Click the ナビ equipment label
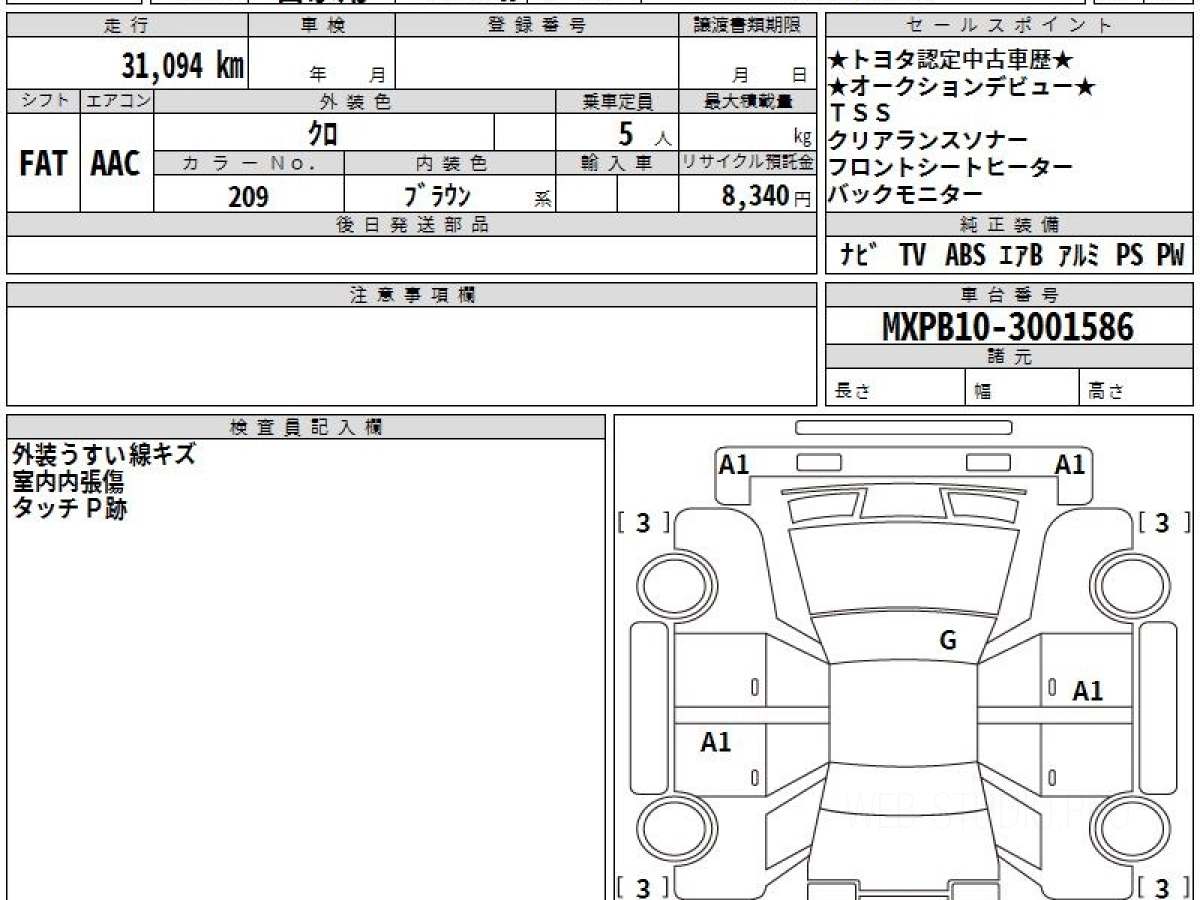Screen dimensions: 1200x900 [858, 255]
